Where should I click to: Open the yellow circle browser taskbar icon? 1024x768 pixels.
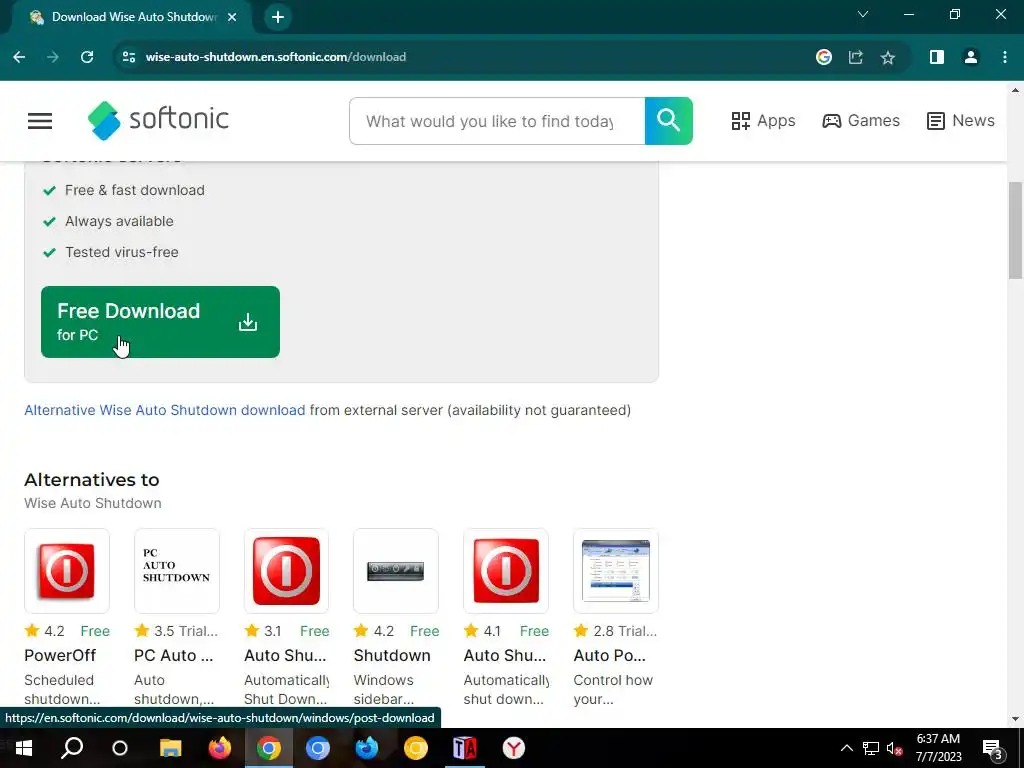coord(415,748)
